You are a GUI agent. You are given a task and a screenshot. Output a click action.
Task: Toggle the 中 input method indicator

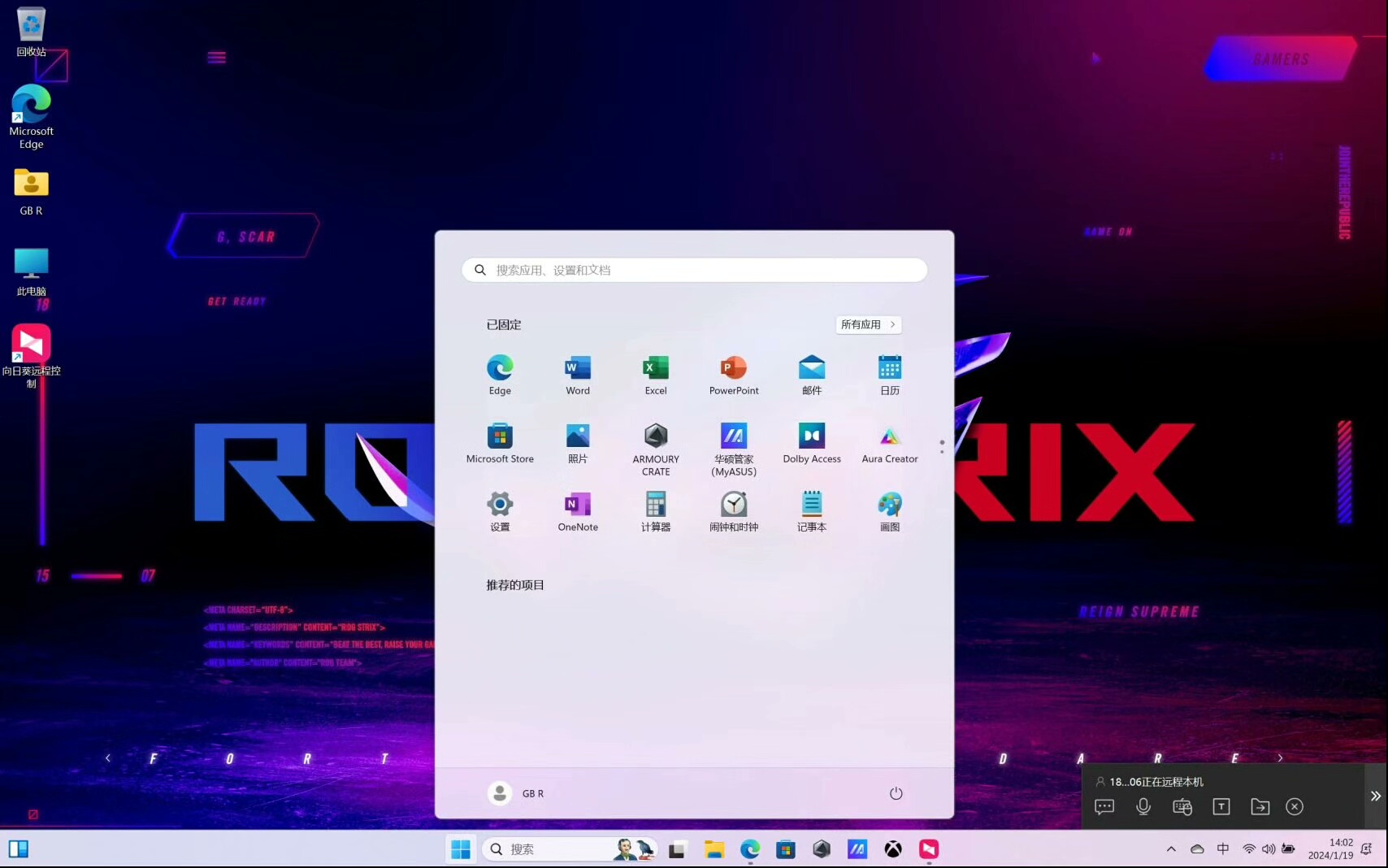(x=1223, y=849)
